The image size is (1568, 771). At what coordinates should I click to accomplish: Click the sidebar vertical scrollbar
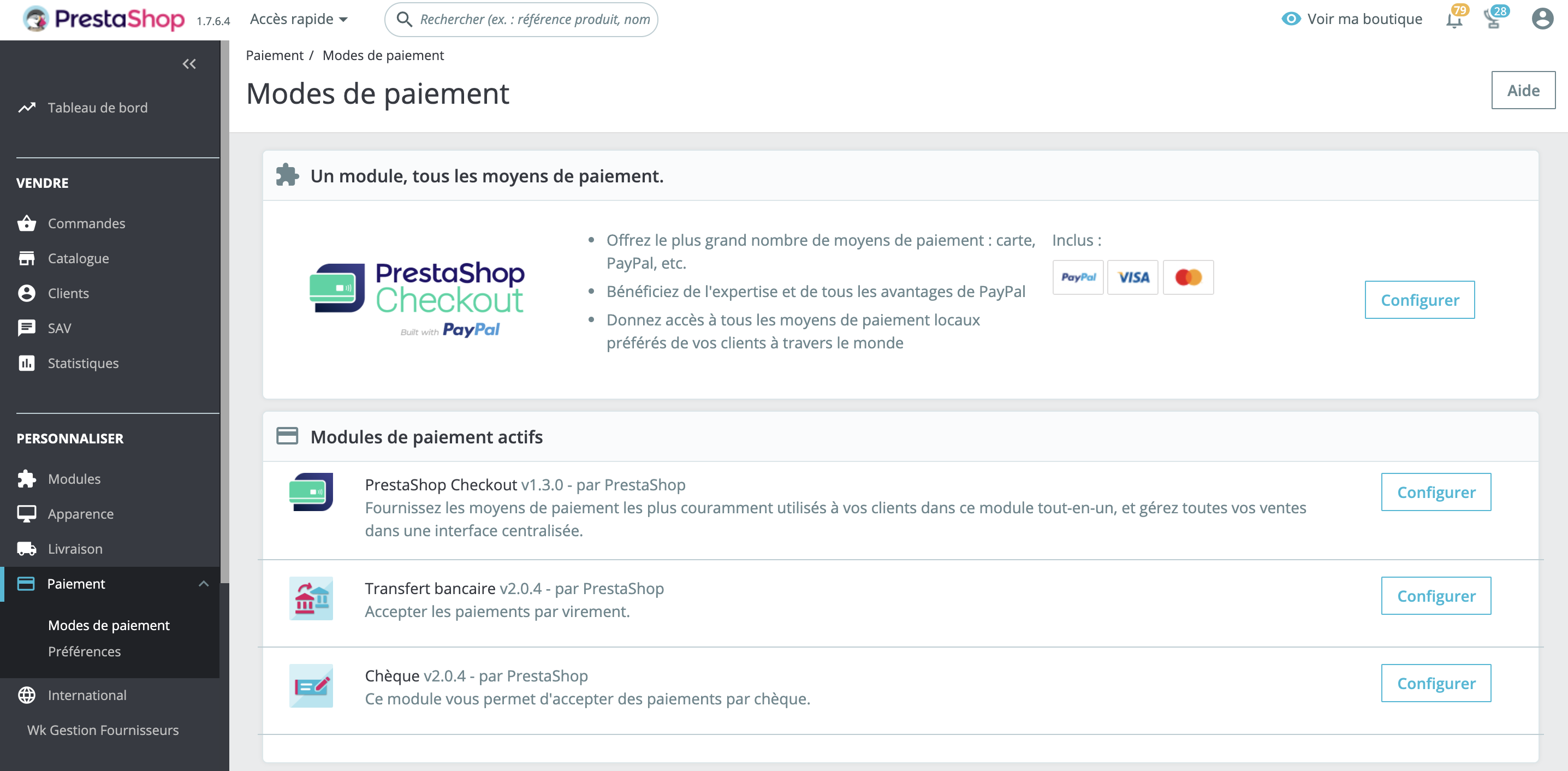(x=224, y=311)
